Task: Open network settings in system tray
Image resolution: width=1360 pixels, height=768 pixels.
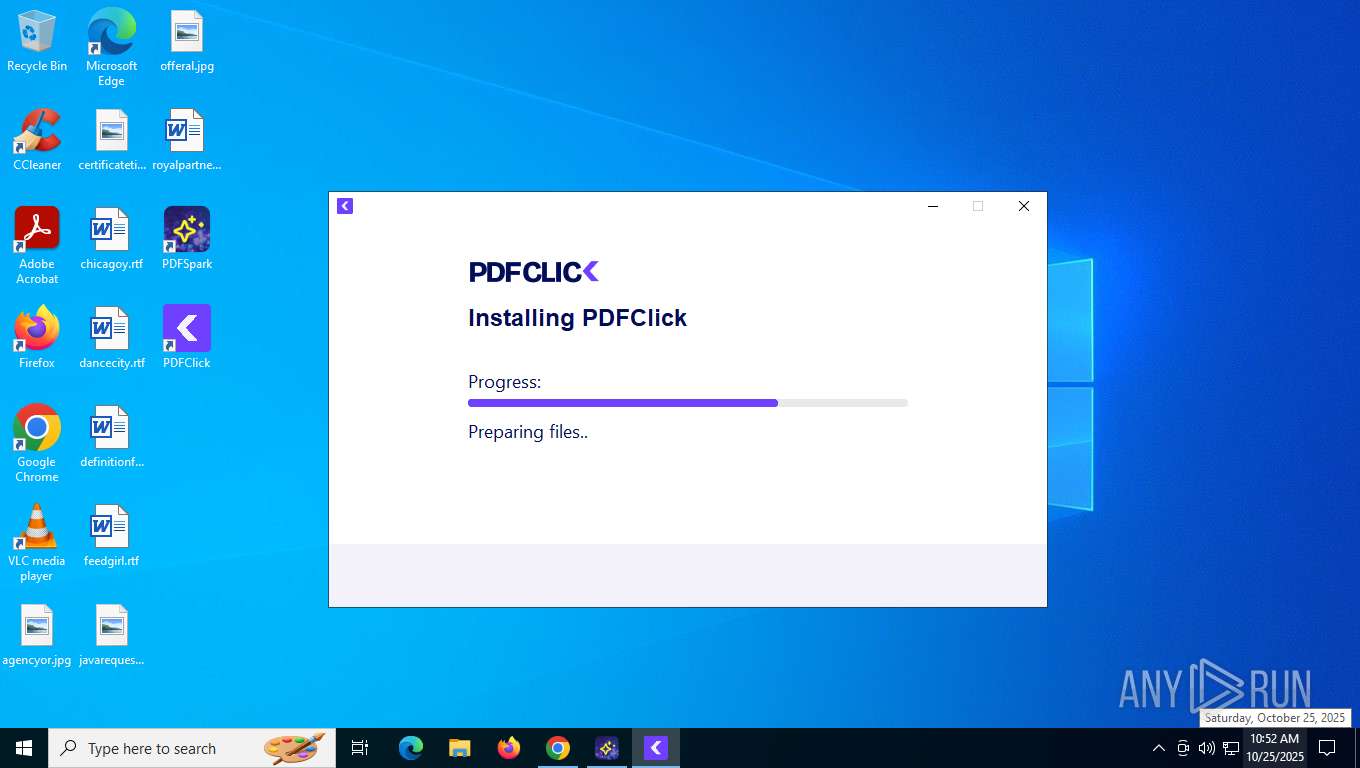Action: 1231,748
